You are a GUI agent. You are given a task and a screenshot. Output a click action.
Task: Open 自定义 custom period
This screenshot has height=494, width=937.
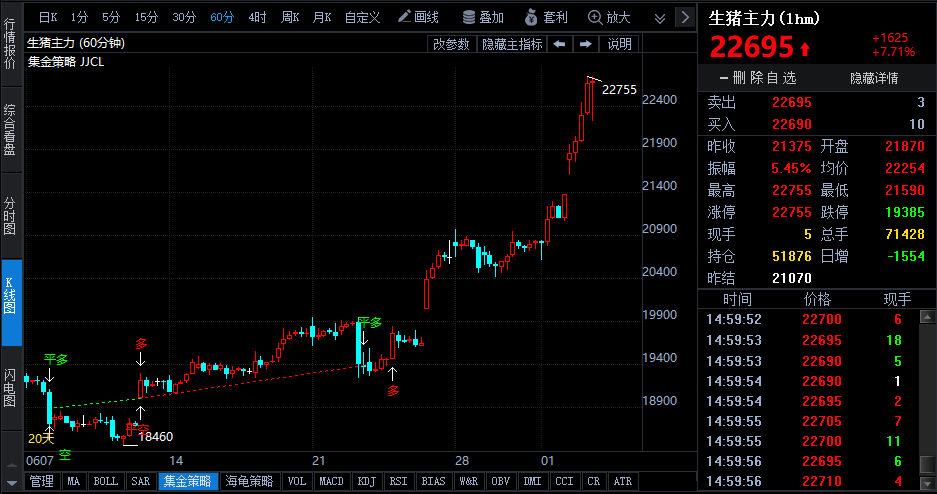coord(362,17)
